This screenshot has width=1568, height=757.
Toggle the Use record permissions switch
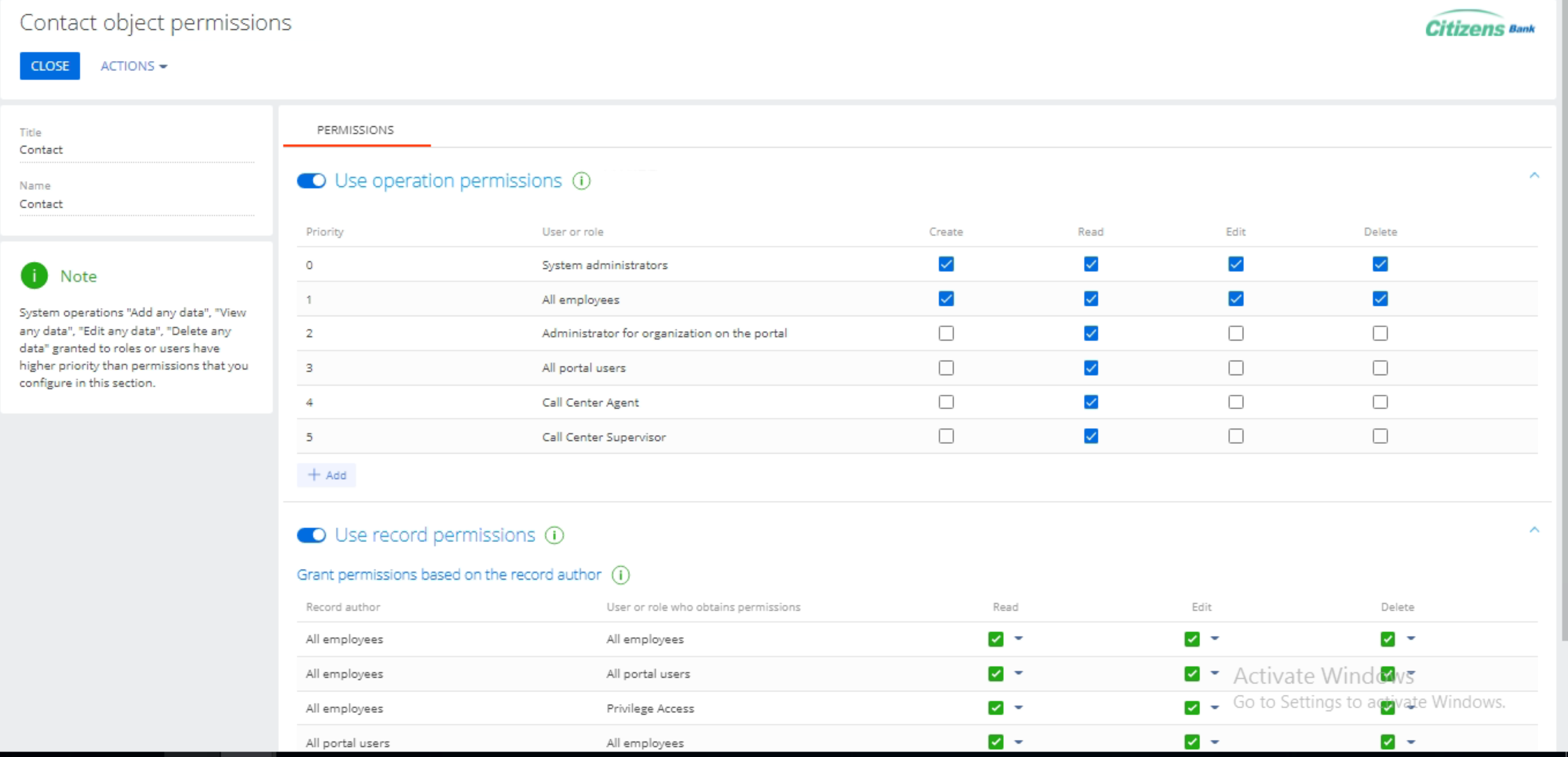coord(312,535)
